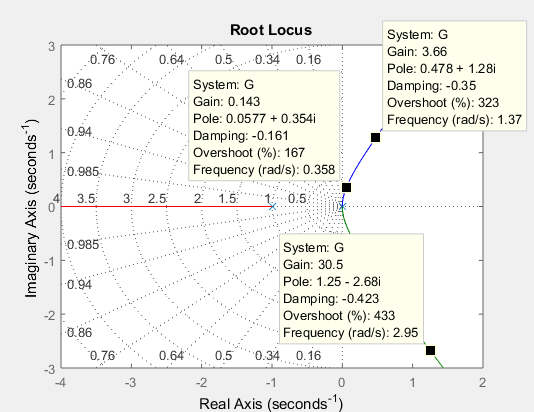Click the blue upper locus branch
534x412 pixels.
(x=360, y=160)
